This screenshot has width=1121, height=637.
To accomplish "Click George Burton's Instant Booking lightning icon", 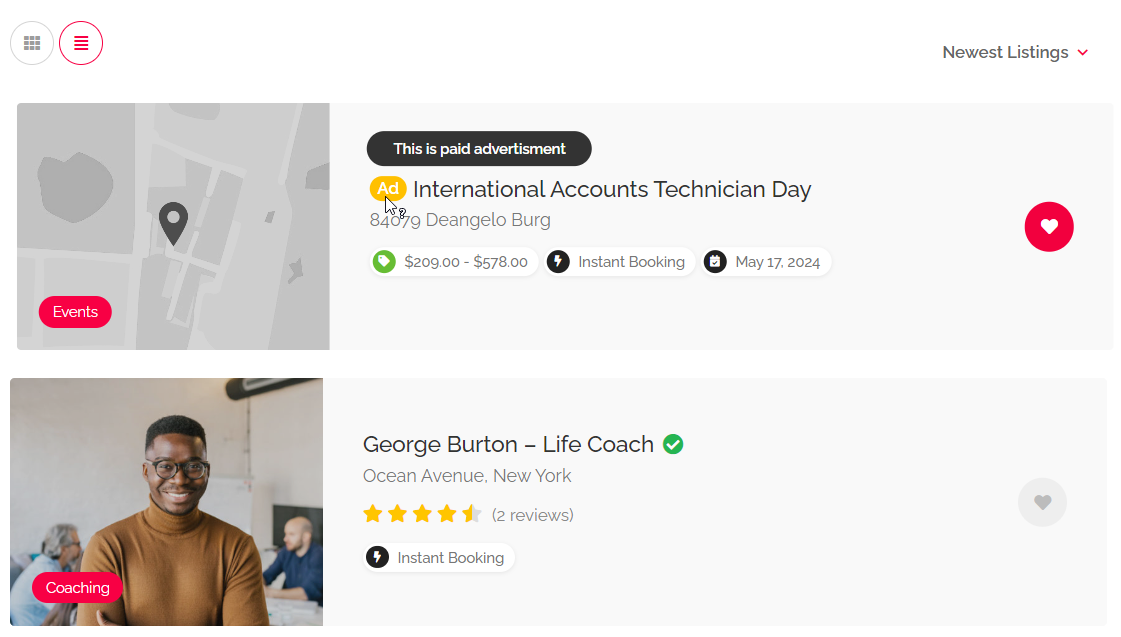I will [x=377, y=557].
